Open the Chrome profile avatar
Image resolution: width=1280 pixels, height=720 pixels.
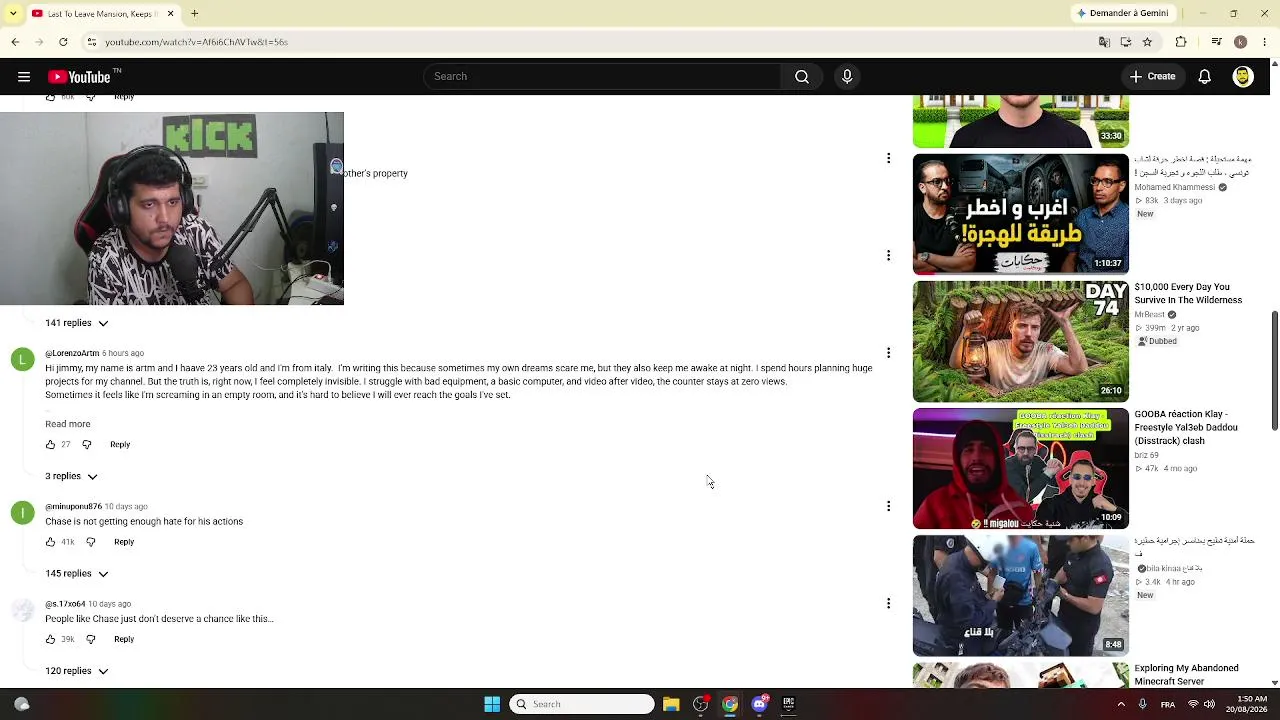(x=1241, y=42)
